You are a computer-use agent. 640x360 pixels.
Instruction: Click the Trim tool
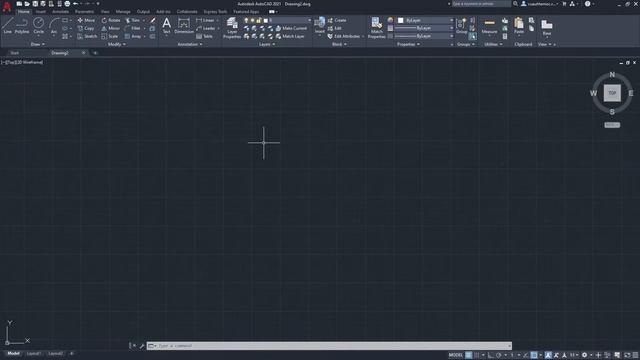[x=133, y=20]
